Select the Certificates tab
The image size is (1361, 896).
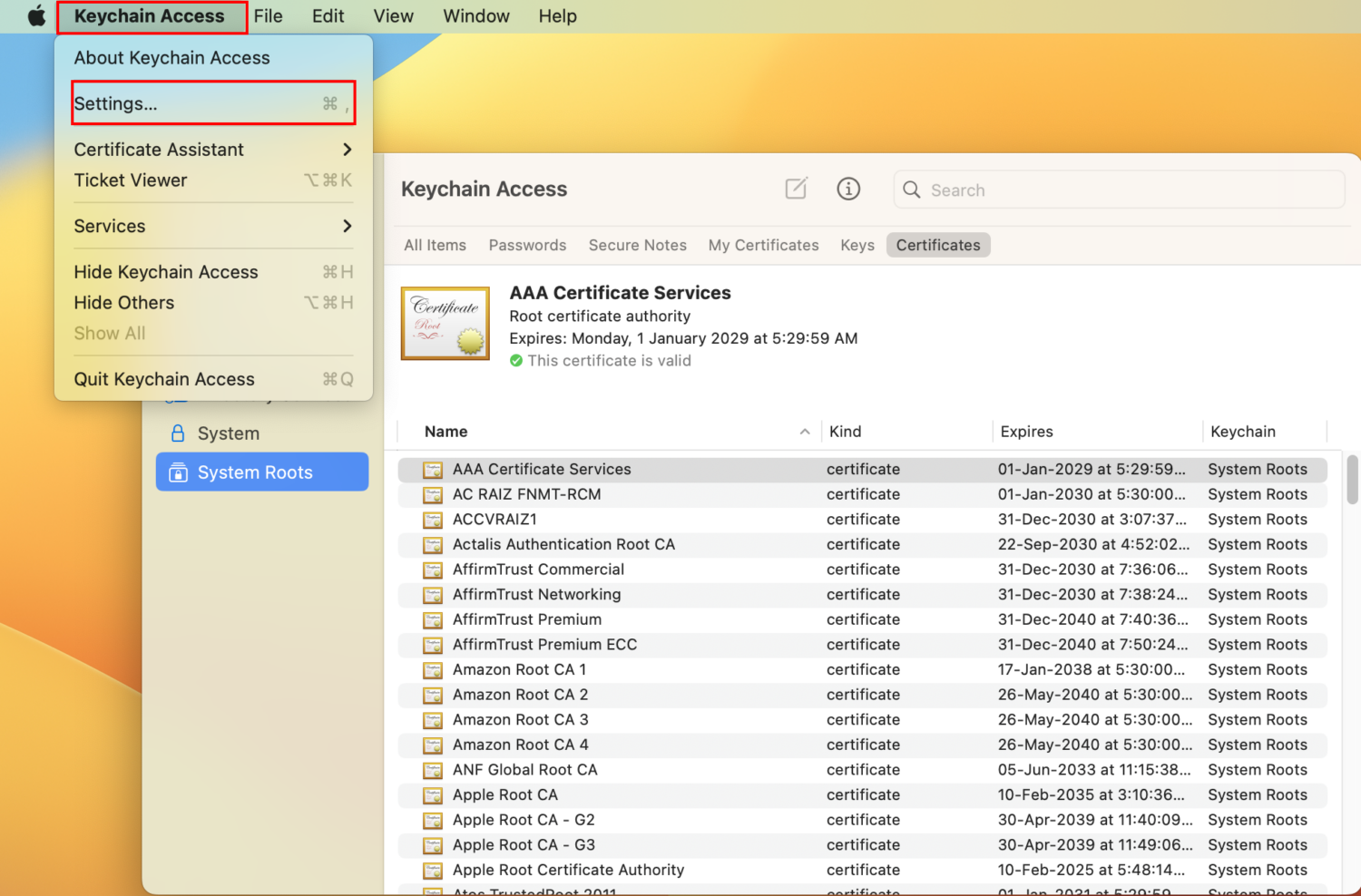(x=938, y=245)
